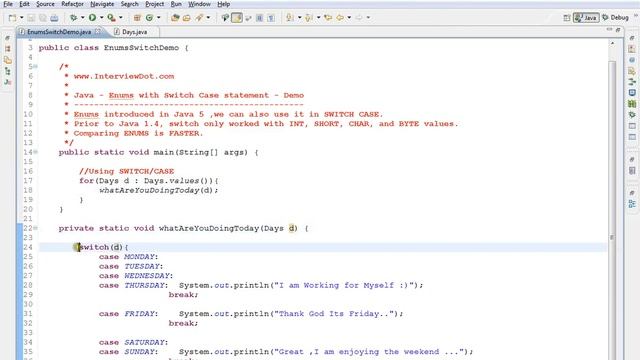Screen dimensions: 640x360
Task: Click the Print icon in the toolbar
Action: coord(54,18)
